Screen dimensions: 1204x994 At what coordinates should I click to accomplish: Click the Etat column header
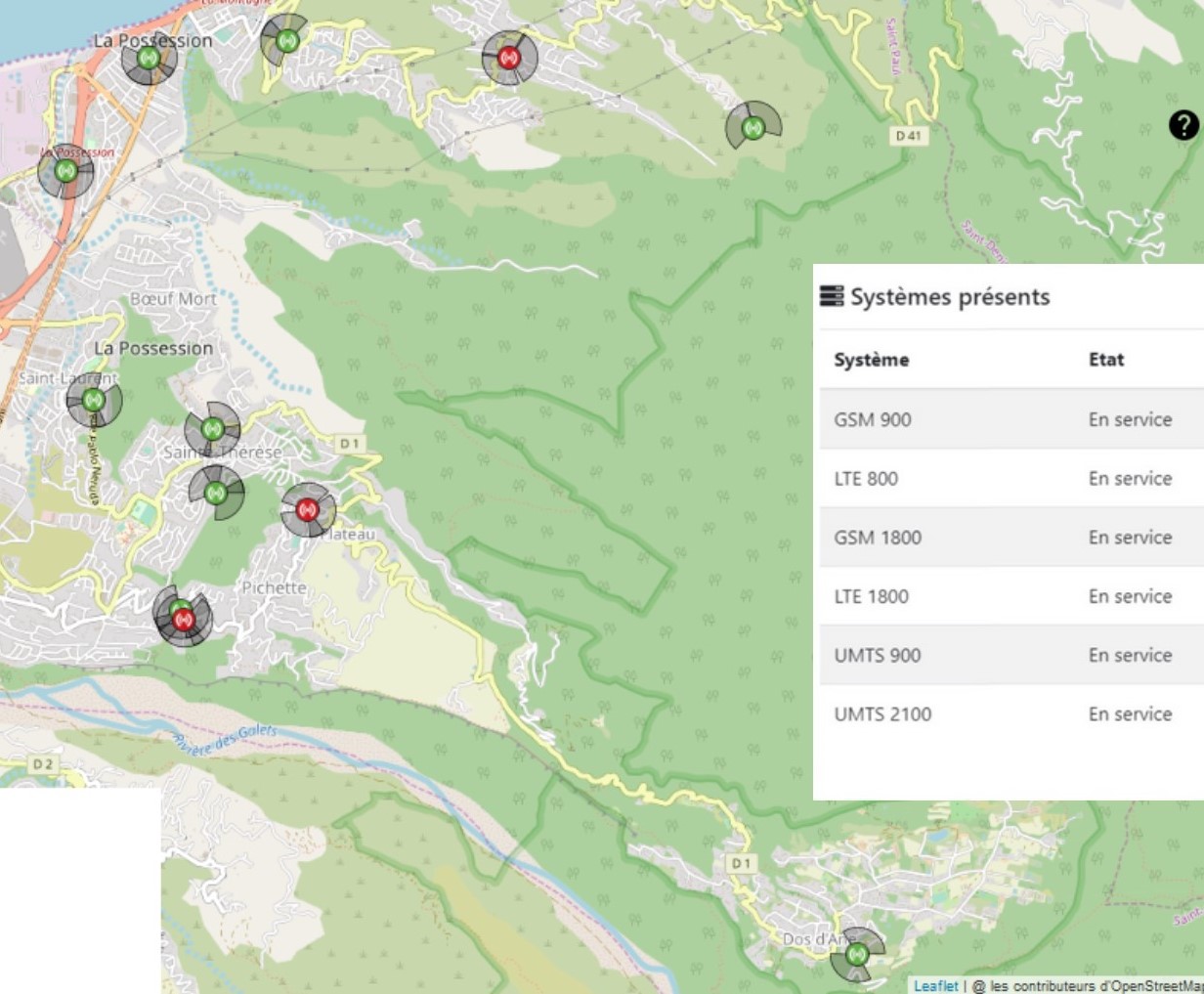[x=1106, y=360]
